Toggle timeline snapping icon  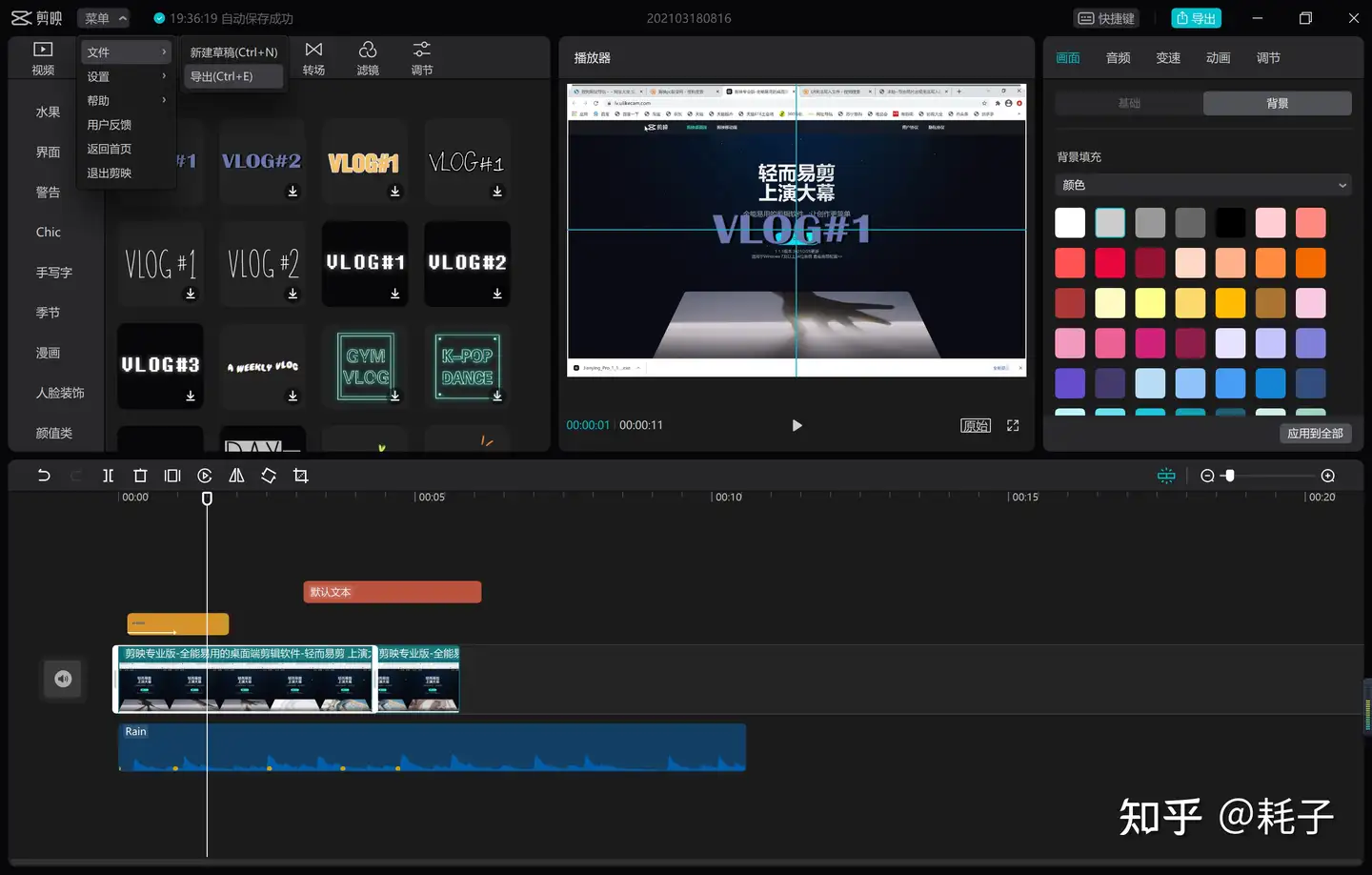(1166, 476)
